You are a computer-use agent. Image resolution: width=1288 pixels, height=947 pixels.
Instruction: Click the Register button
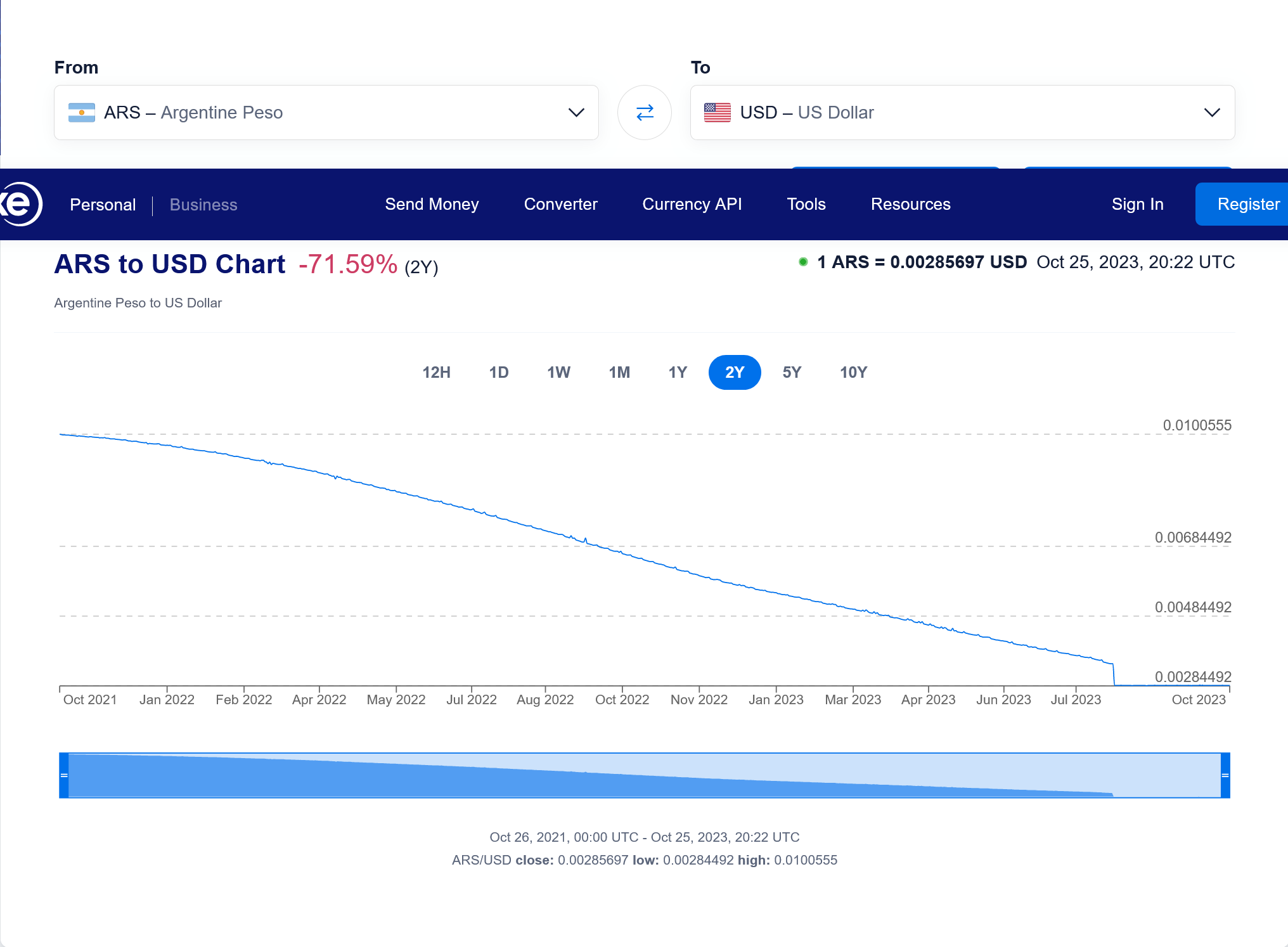pos(1242,204)
